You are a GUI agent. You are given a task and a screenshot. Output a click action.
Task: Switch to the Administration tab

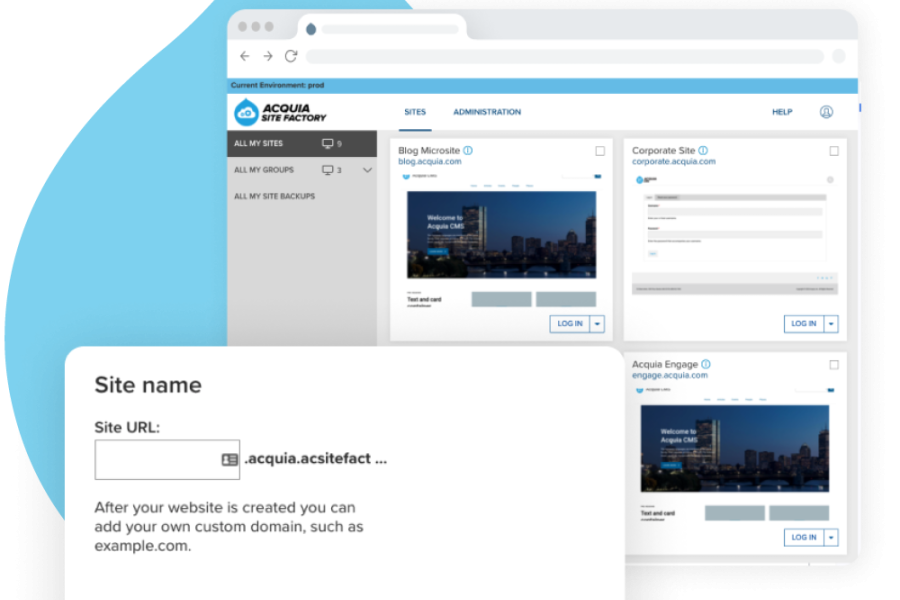point(487,112)
